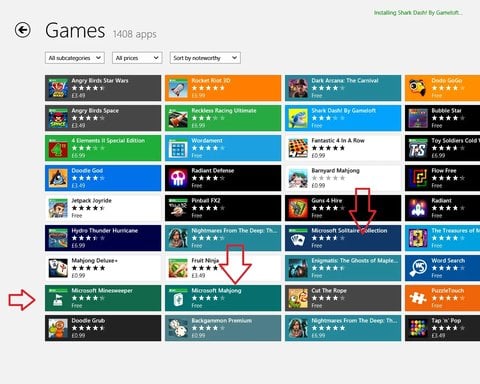Go back using the round arrow button
Screen dimensions: 480x384
(23, 30)
